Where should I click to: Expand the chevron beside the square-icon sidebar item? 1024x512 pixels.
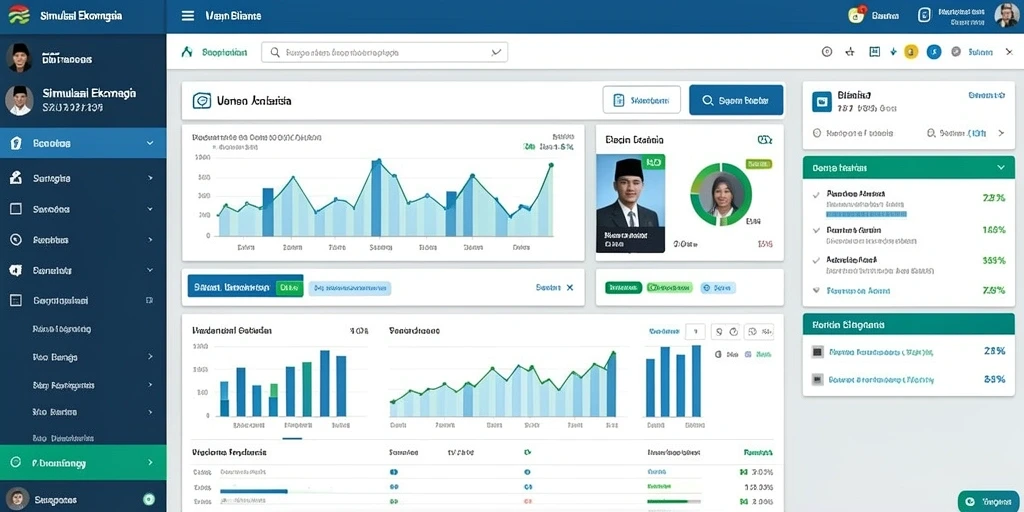tap(150, 209)
